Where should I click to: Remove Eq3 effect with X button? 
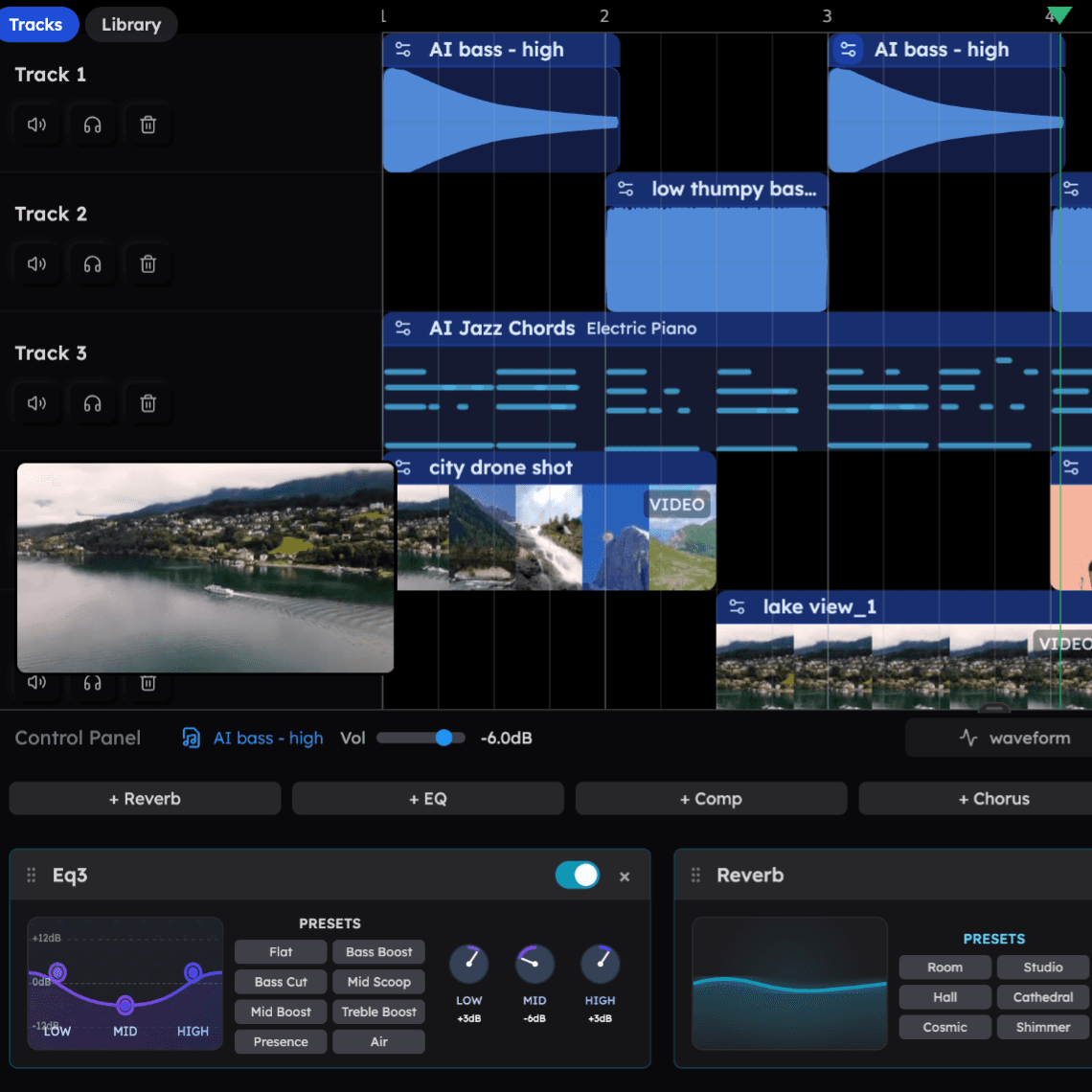tap(625, 876)
